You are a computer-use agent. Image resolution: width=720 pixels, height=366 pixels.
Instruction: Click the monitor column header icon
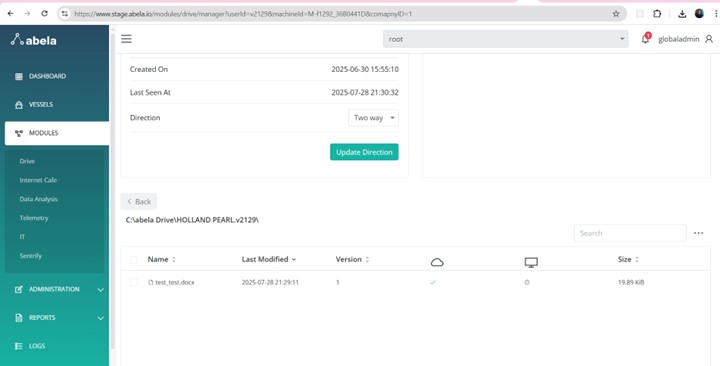[x=531, y=262]
